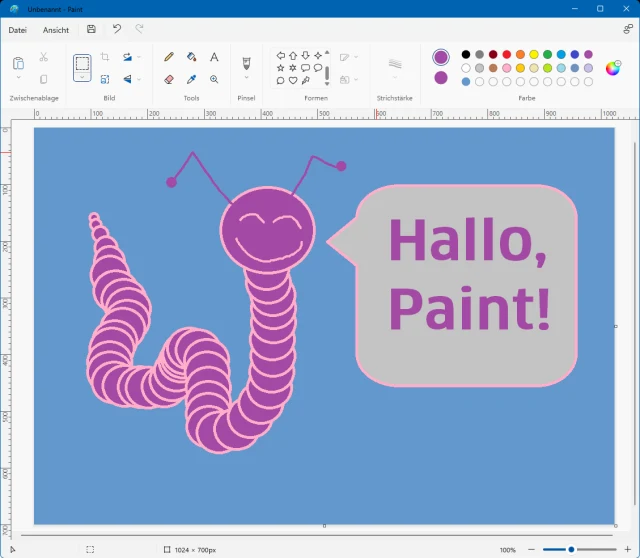Click the share icon at top right
Screen dimensions: 640x558
click(x=628, y=29)
